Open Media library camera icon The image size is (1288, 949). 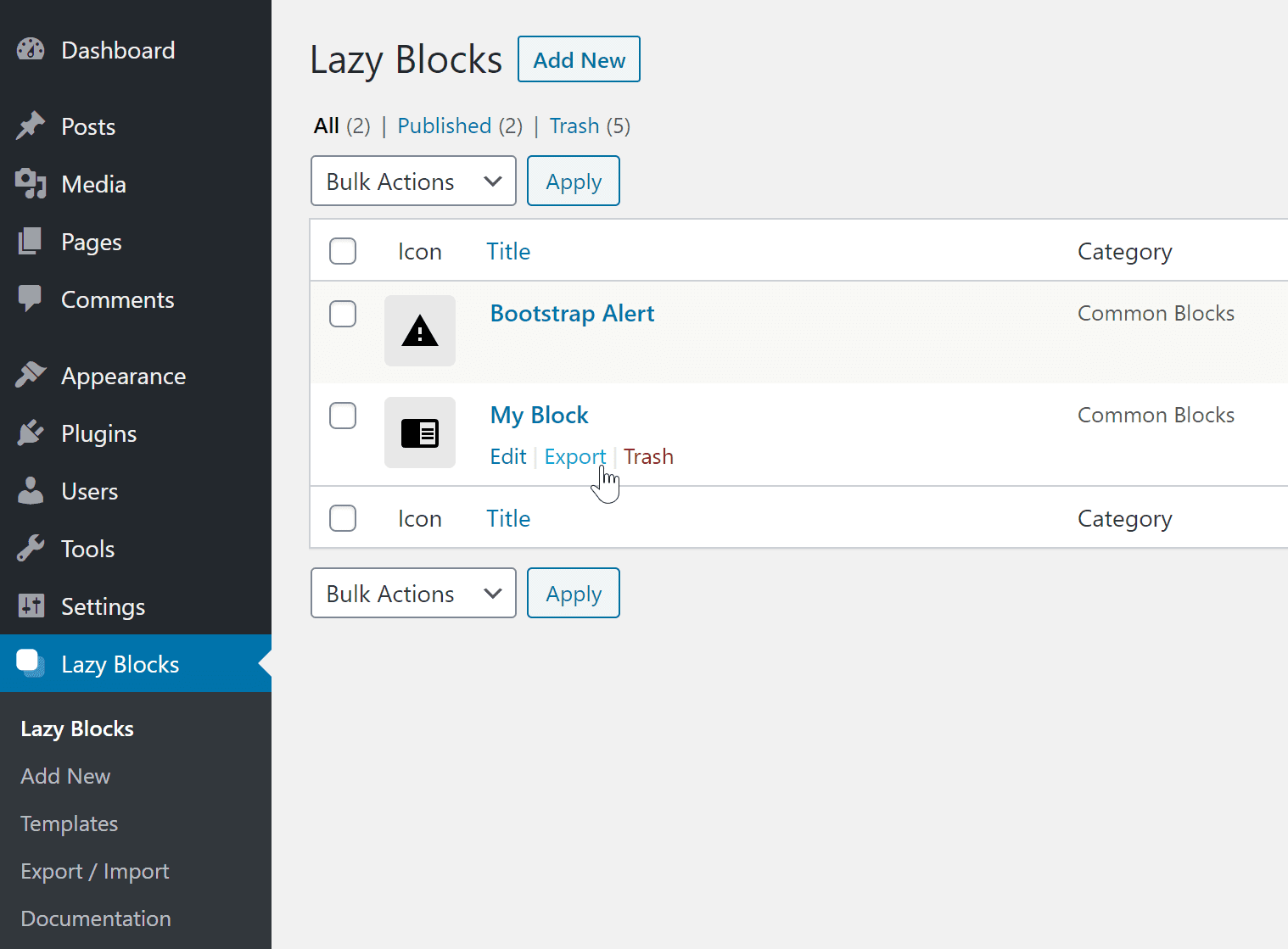tap(31, 183)
